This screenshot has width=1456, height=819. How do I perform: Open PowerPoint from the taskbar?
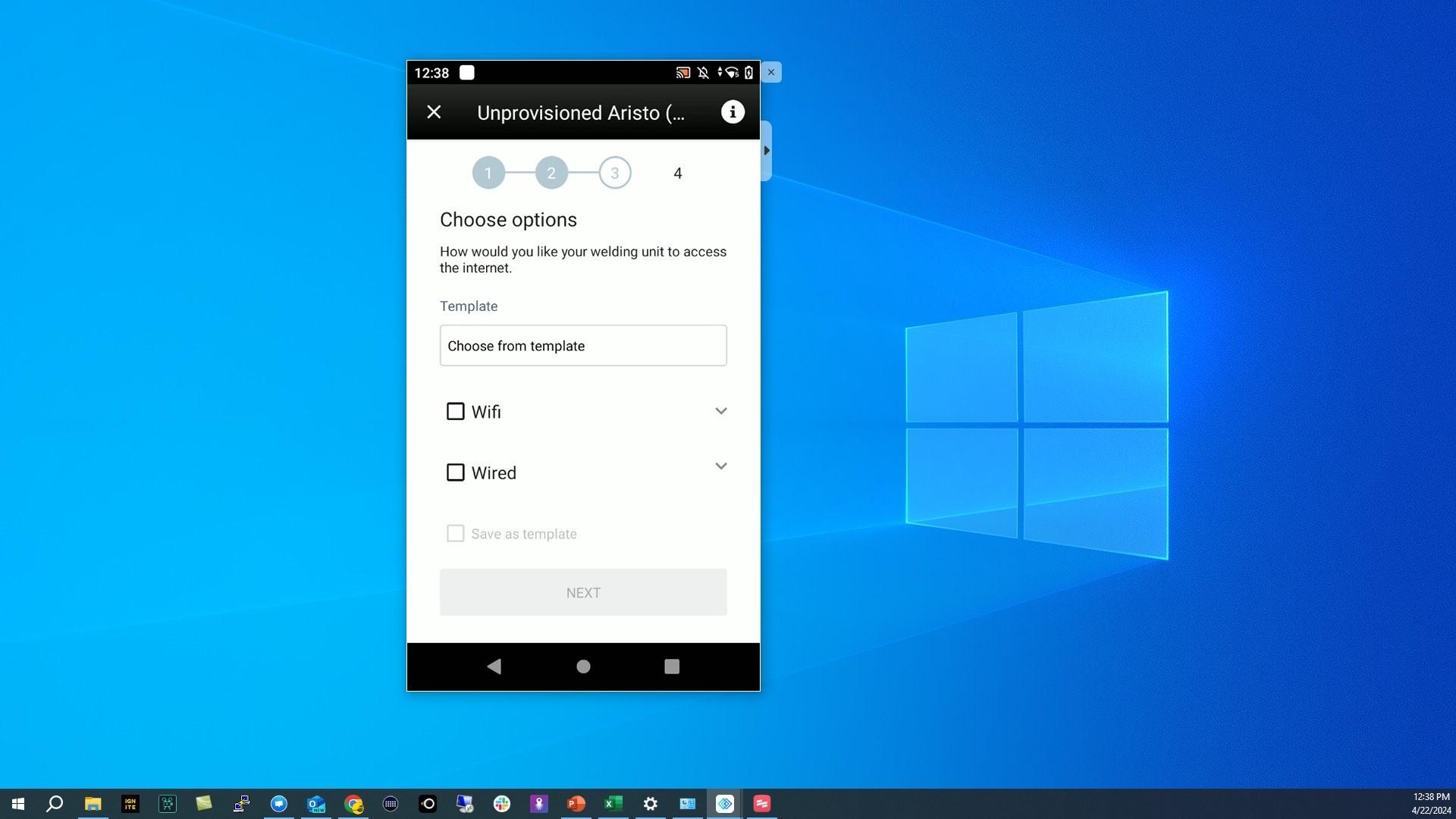coord(576,804)
